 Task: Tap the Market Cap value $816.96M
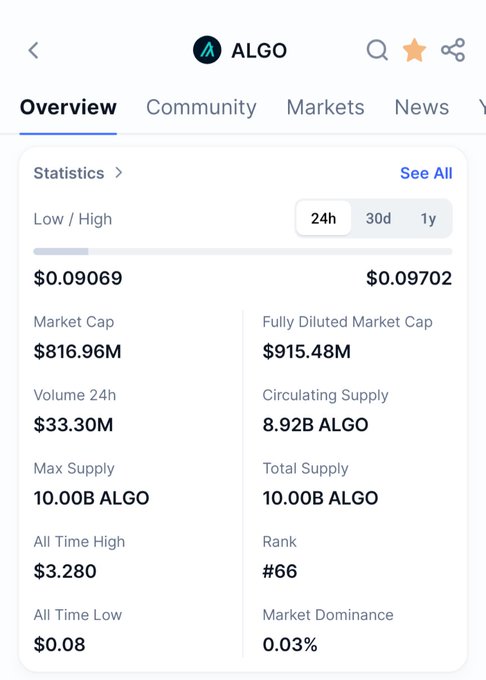78,351
